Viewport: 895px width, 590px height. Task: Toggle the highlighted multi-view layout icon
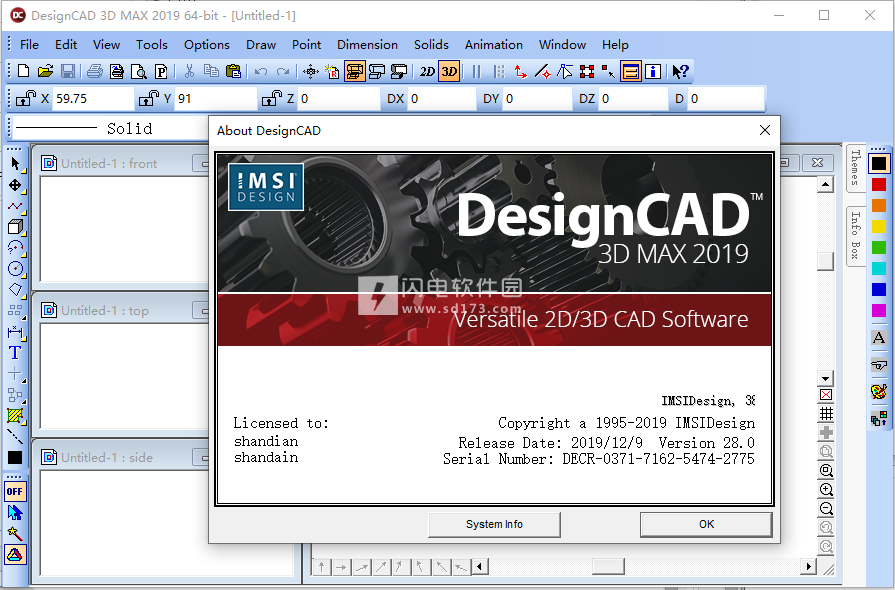(354, 71)
